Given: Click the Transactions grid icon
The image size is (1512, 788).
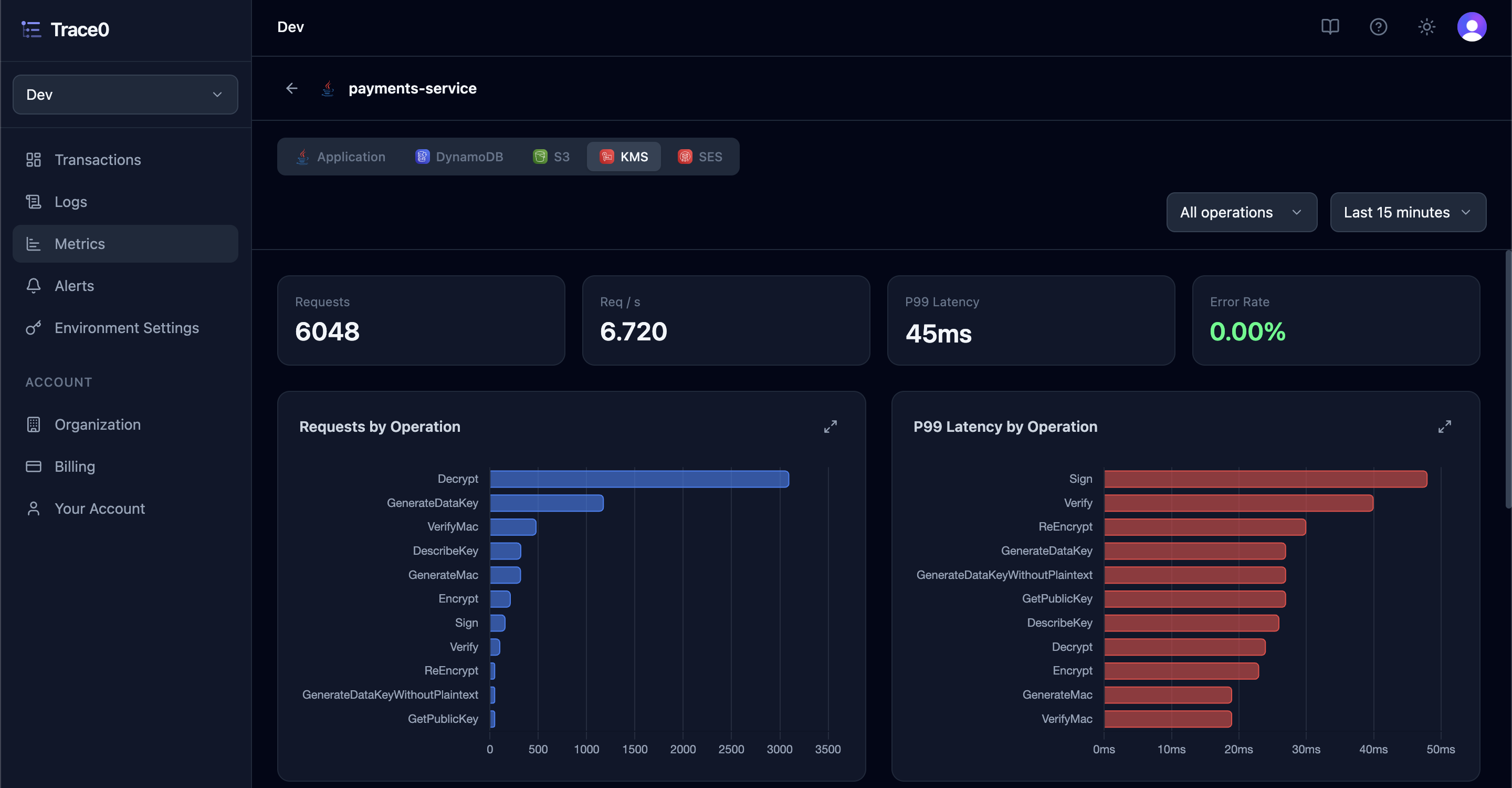Looking at the screenshot, I should coord(34,160).
